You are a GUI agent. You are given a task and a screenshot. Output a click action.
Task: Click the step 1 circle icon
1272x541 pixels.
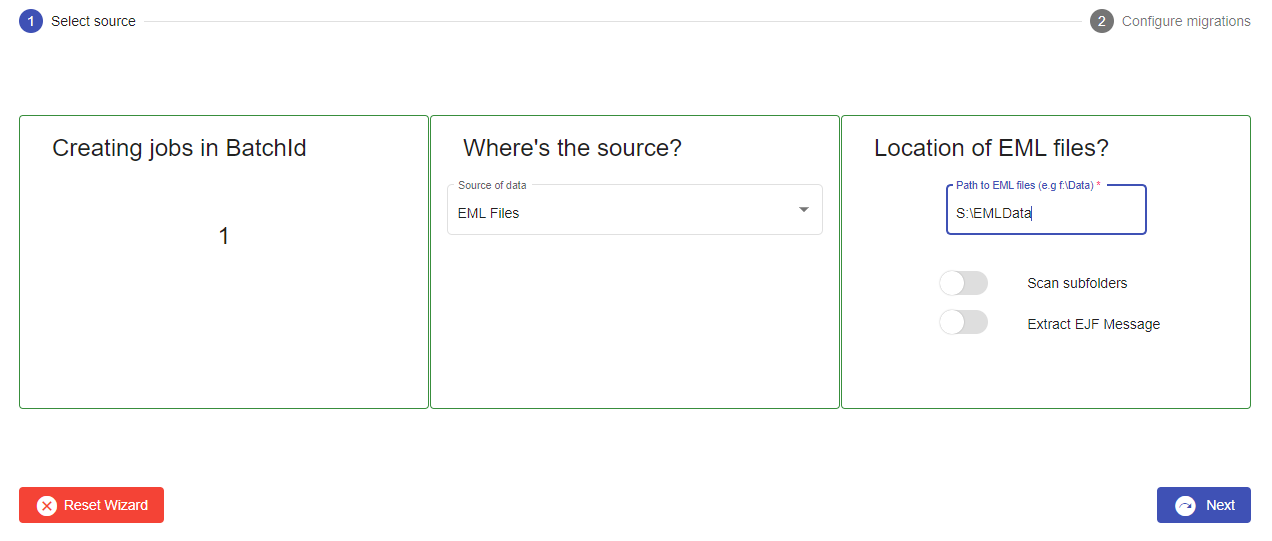pyautogui.click(x=31, y=21)
